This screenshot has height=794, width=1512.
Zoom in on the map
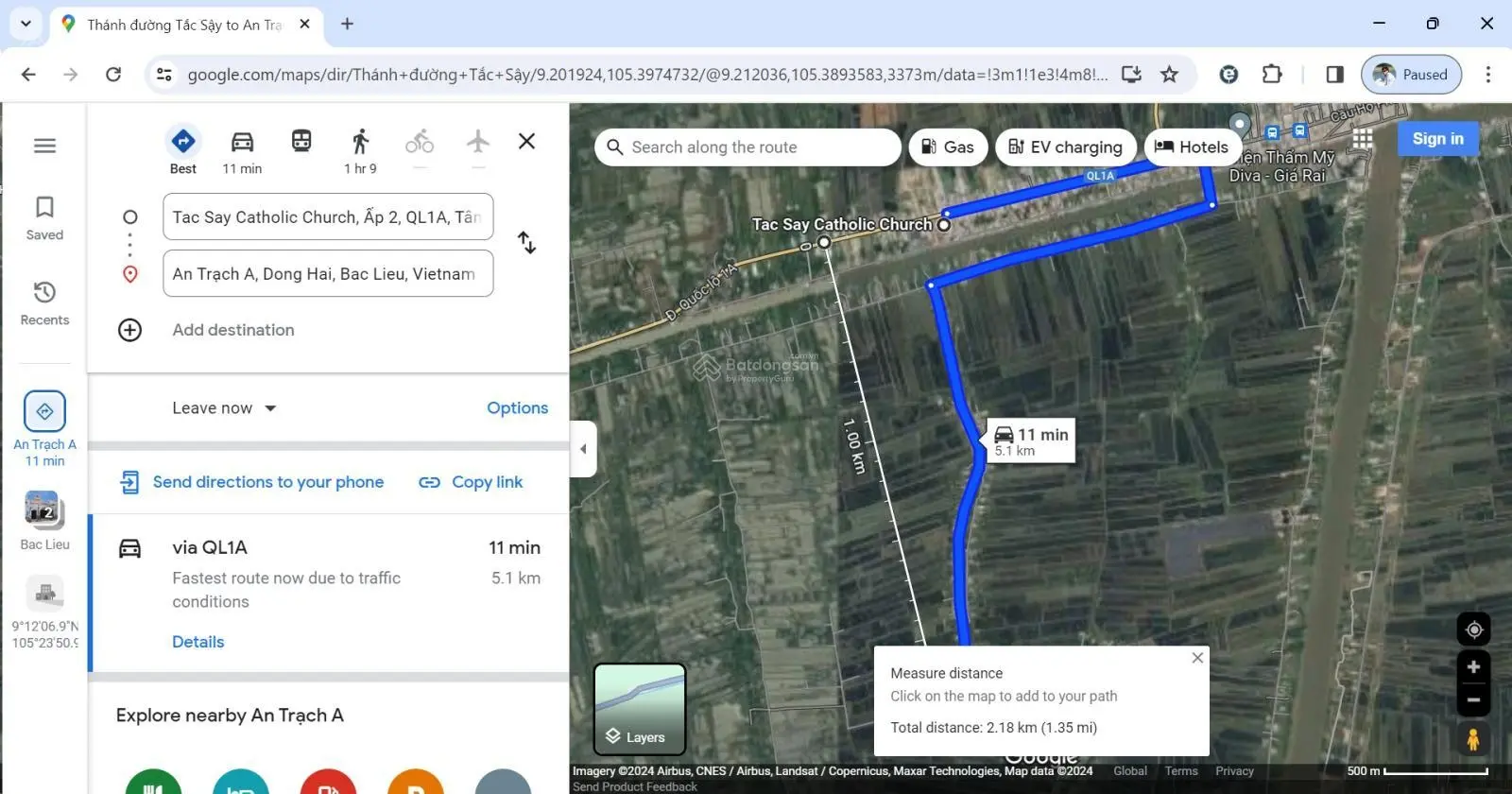(1473, 667)
